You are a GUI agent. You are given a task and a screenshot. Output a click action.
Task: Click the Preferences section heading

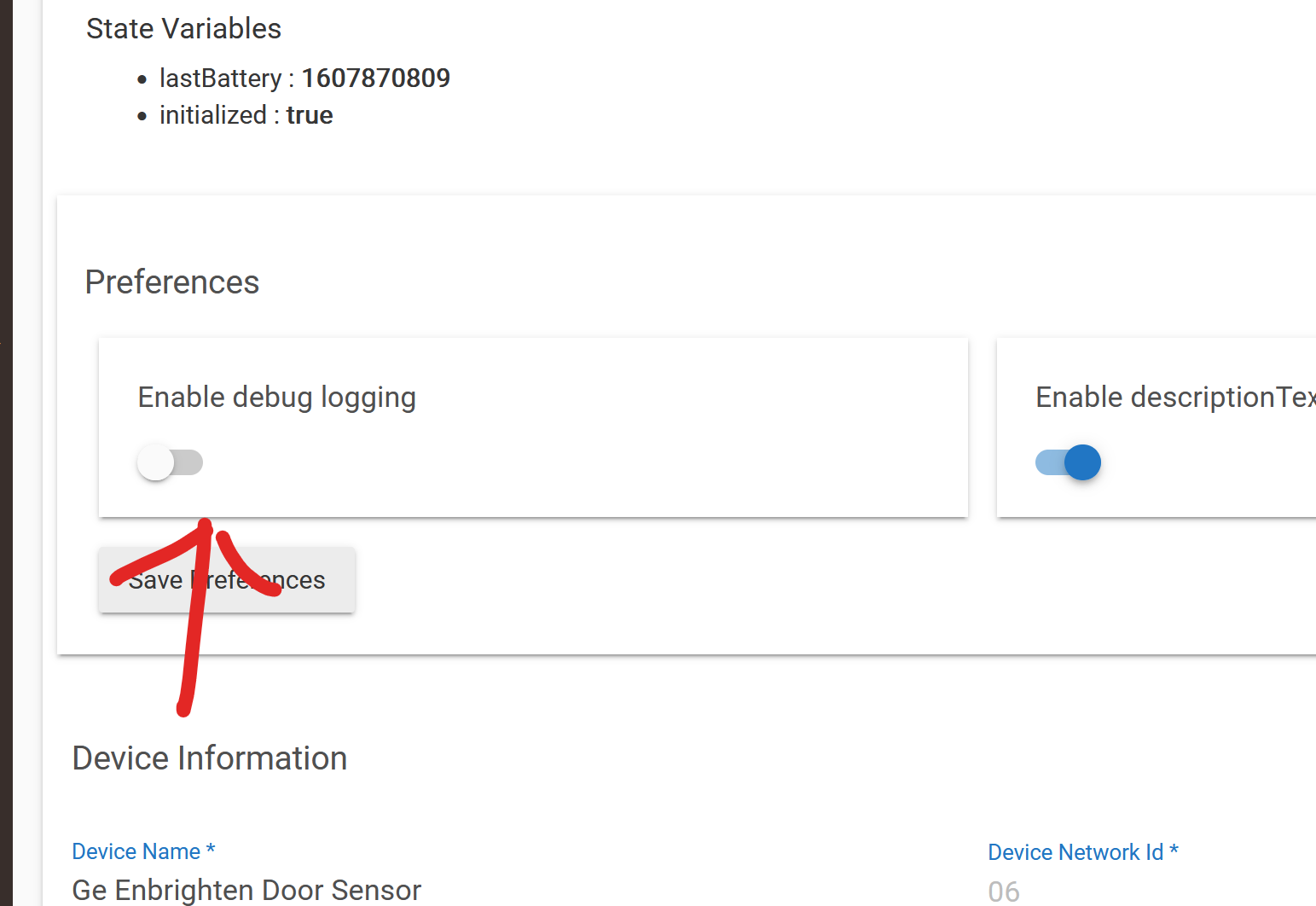[172, 282]
